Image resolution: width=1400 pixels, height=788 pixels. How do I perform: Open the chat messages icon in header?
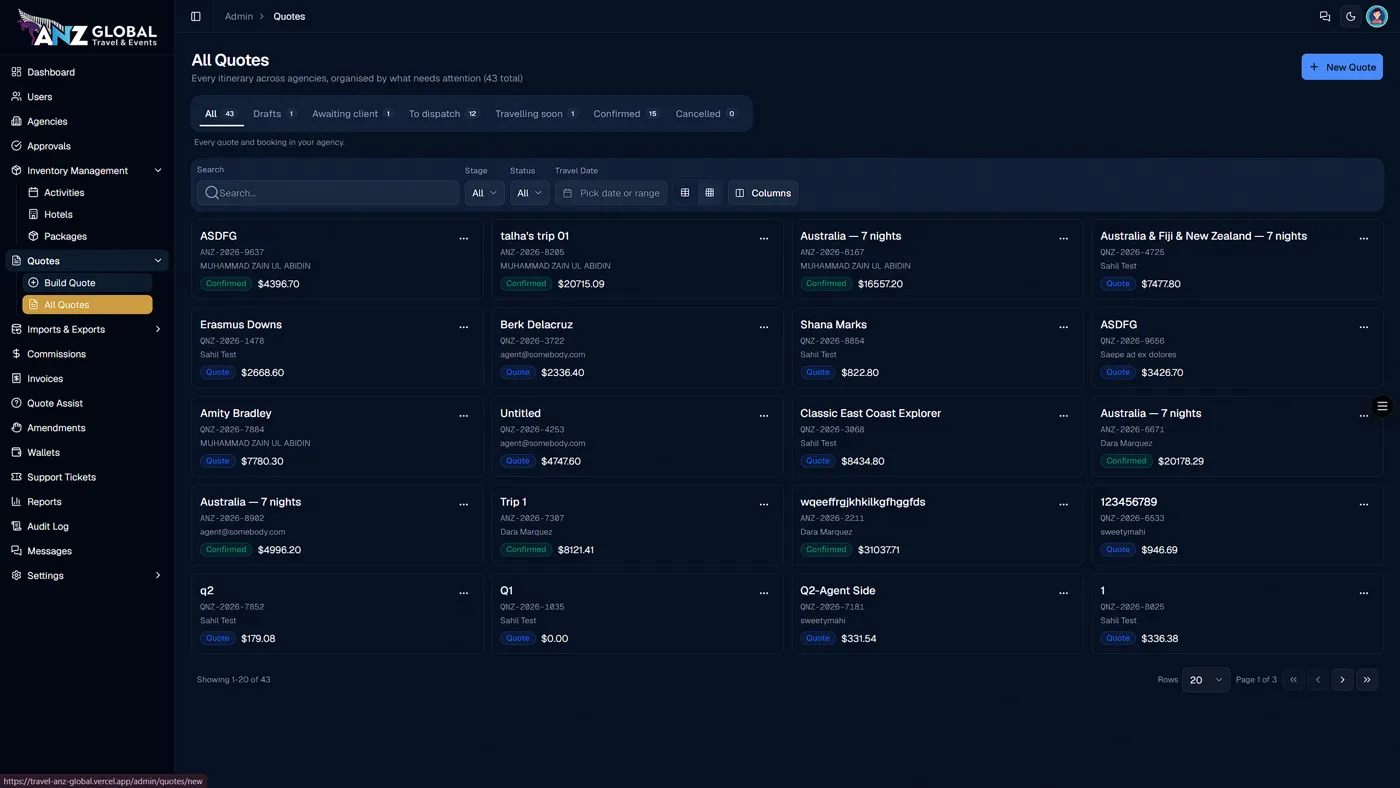point(1325,16)
